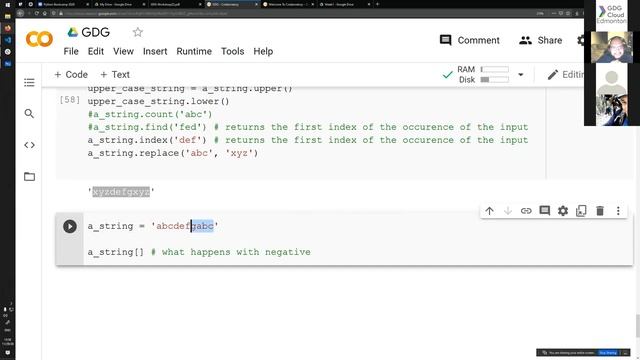
Task: Click the Google Drive icon beside GDG
Action: point(73,32)
